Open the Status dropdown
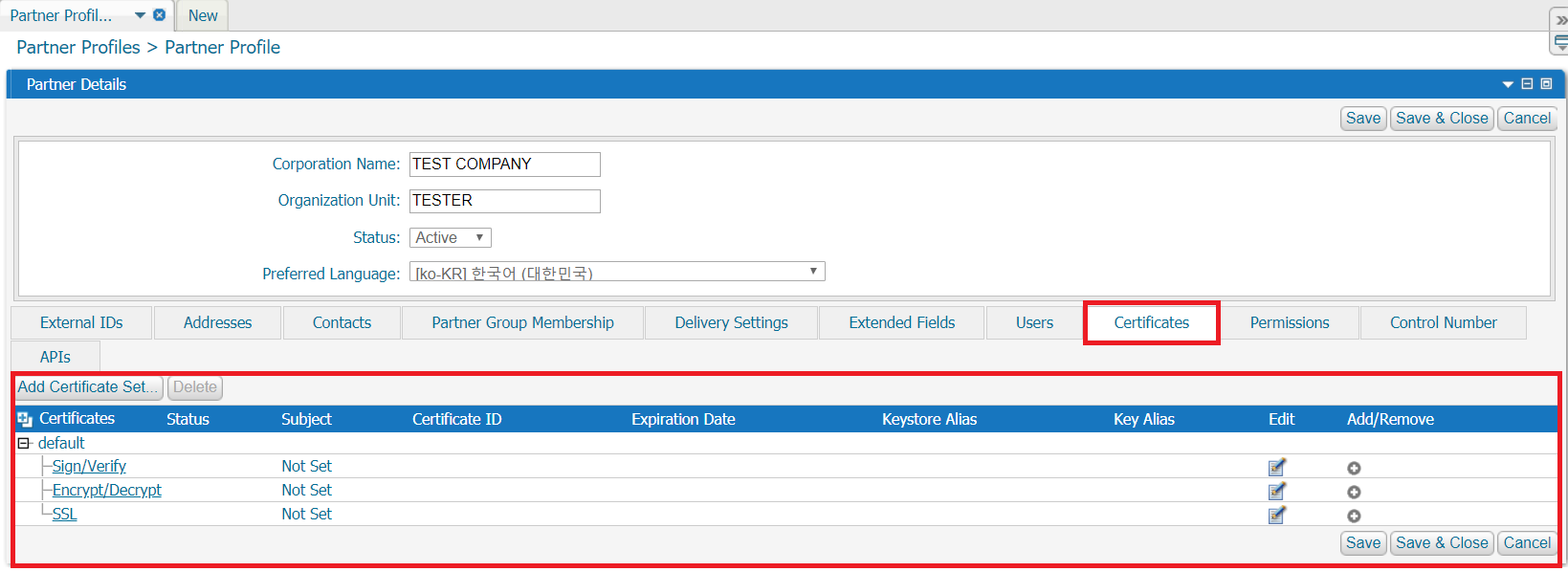Image resolution: width=1568 pixels, height=572 pixels. click(x=451, y=238)
